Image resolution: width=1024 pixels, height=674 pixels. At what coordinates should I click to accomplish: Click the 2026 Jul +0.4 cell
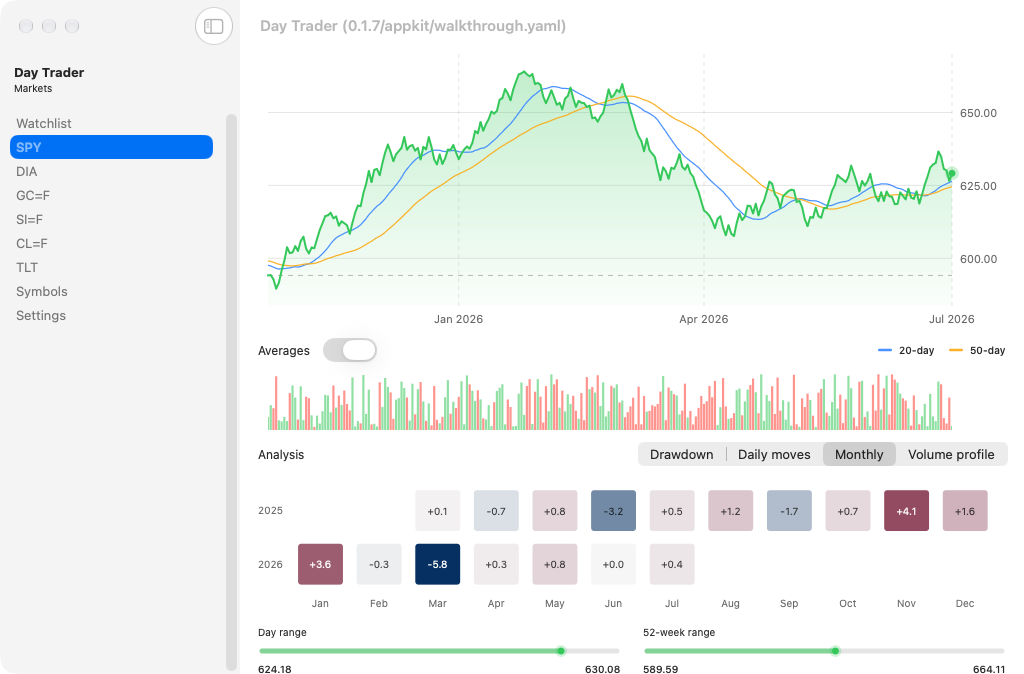[672, 564]
